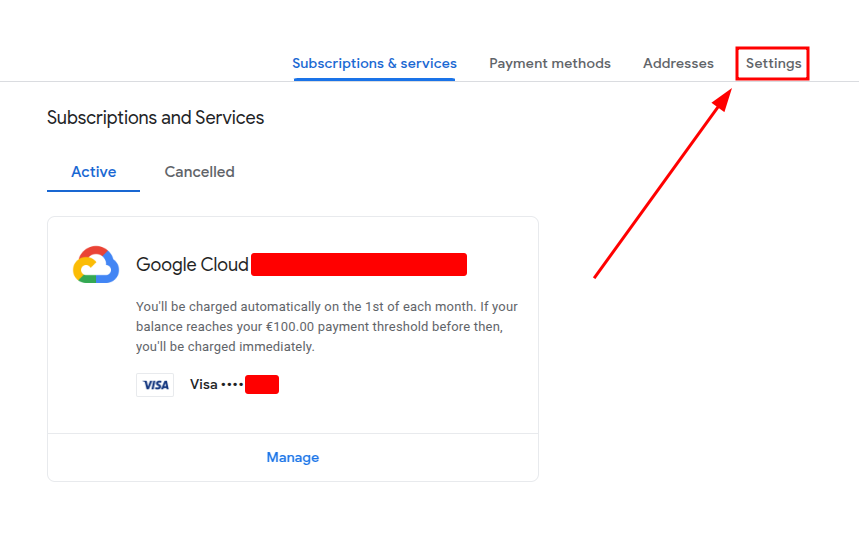Image resolution: width=859 pixels, height=541 pixels.
Task: Click the redacted Visa card digits box
Action: (262, 385)
